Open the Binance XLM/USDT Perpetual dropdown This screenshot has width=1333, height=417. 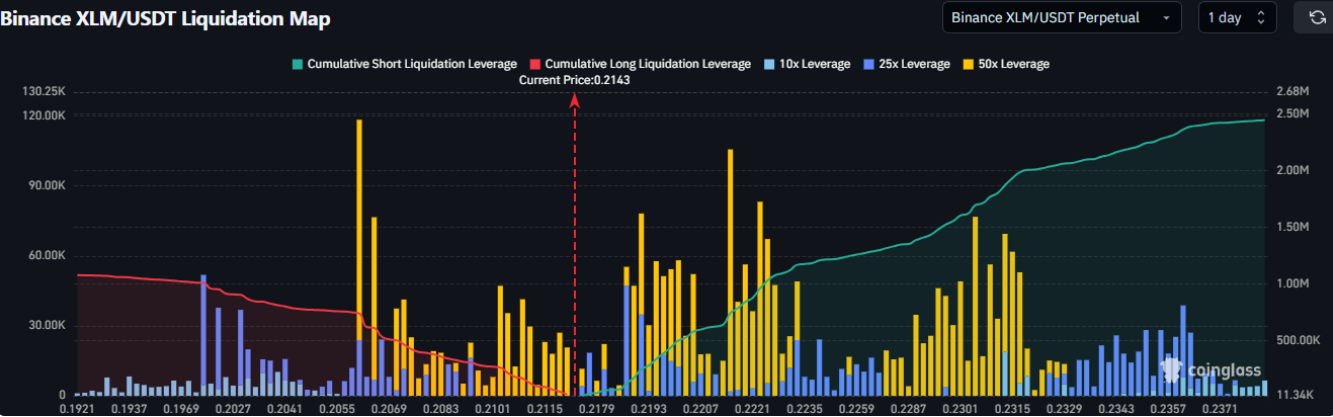[x=1061, y=18]
